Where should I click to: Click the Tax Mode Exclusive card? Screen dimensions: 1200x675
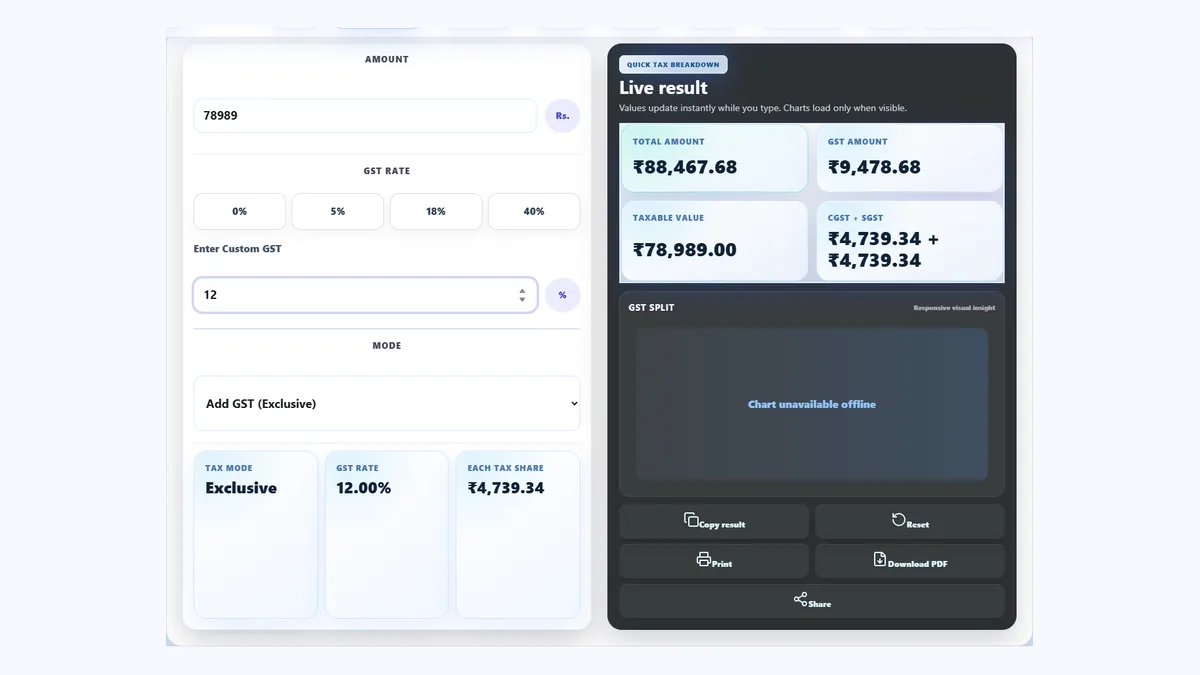256,535
